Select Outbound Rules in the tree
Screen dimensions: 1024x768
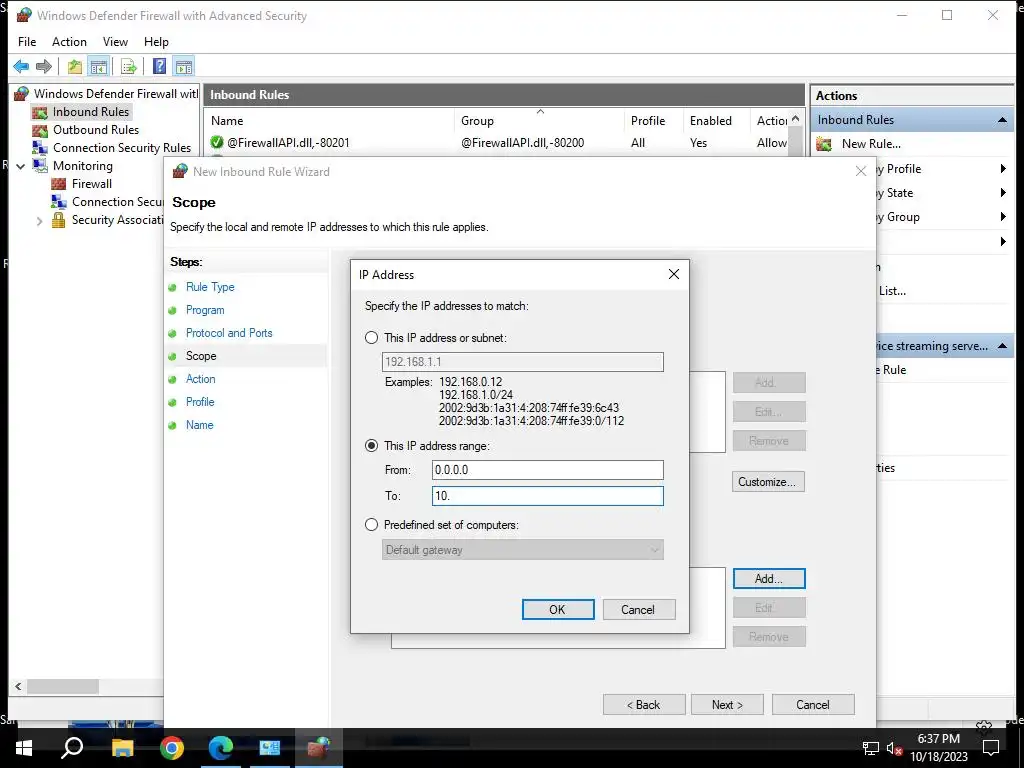[96, 130]
